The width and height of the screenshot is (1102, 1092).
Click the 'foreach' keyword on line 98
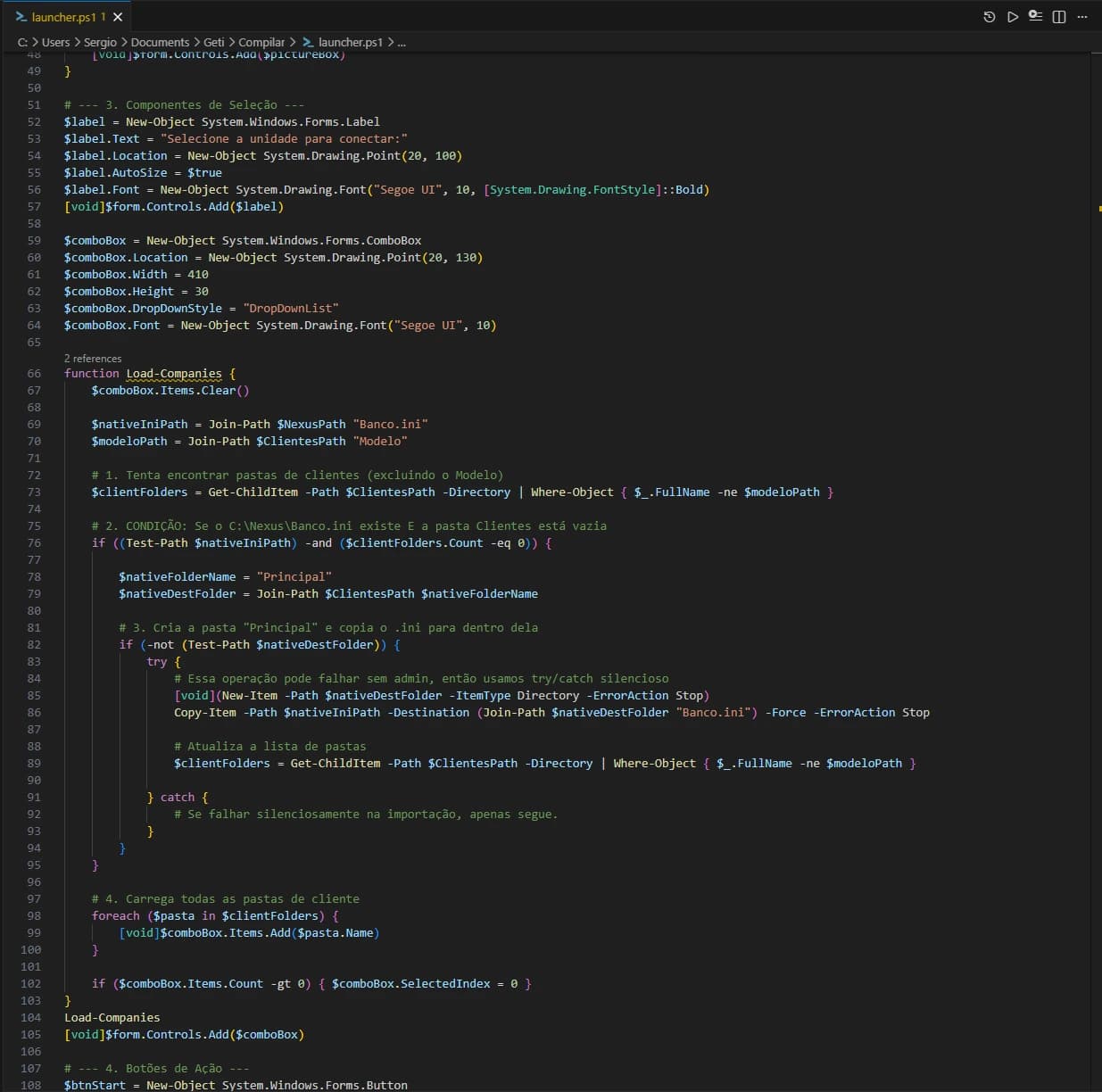[116, 915]
